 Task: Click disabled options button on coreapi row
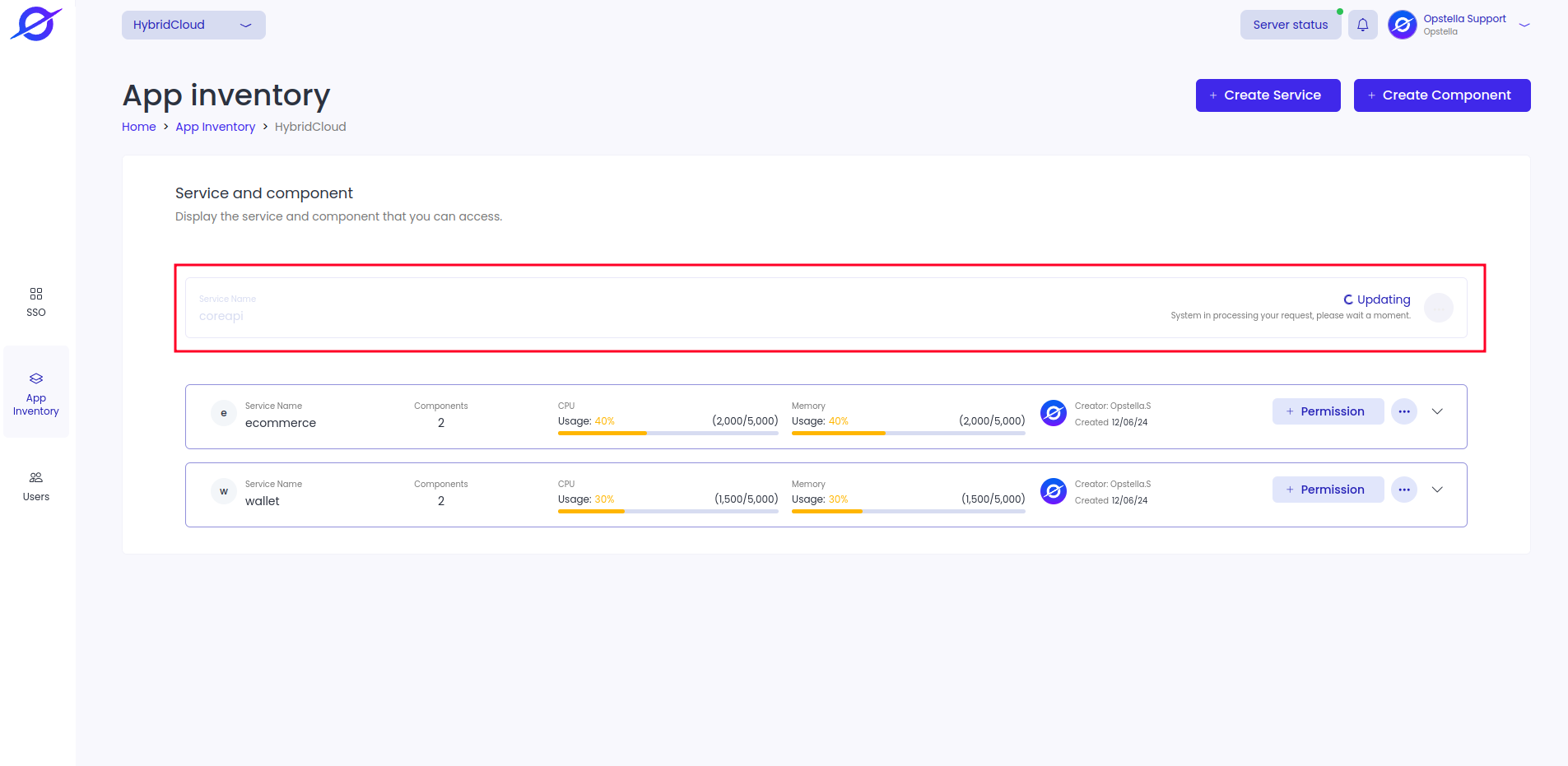point(1439,308)
